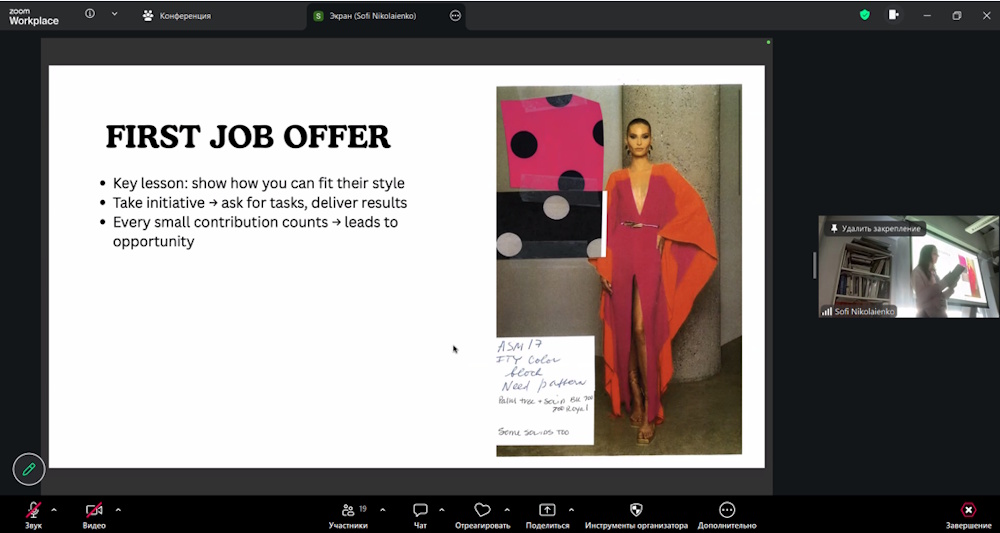This screenshot has height=533, width=1000.
Task: Expand audio options arrow next to Звук
Action: [54, 510]
